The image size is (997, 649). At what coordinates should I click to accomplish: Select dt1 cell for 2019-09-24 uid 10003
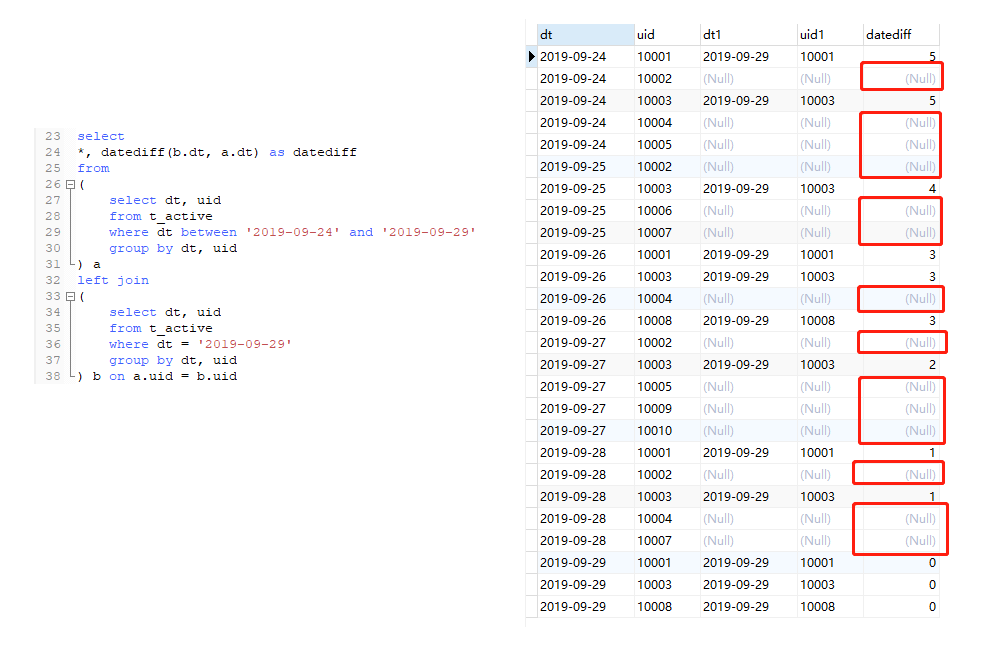[x=748, y=100]
